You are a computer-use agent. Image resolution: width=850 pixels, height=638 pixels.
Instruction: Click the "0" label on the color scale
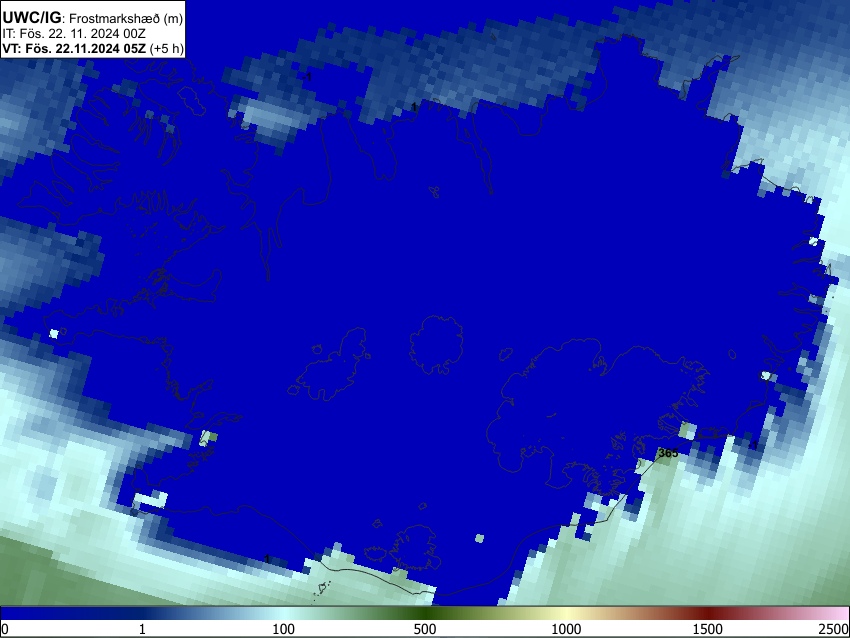click(5, 629)
